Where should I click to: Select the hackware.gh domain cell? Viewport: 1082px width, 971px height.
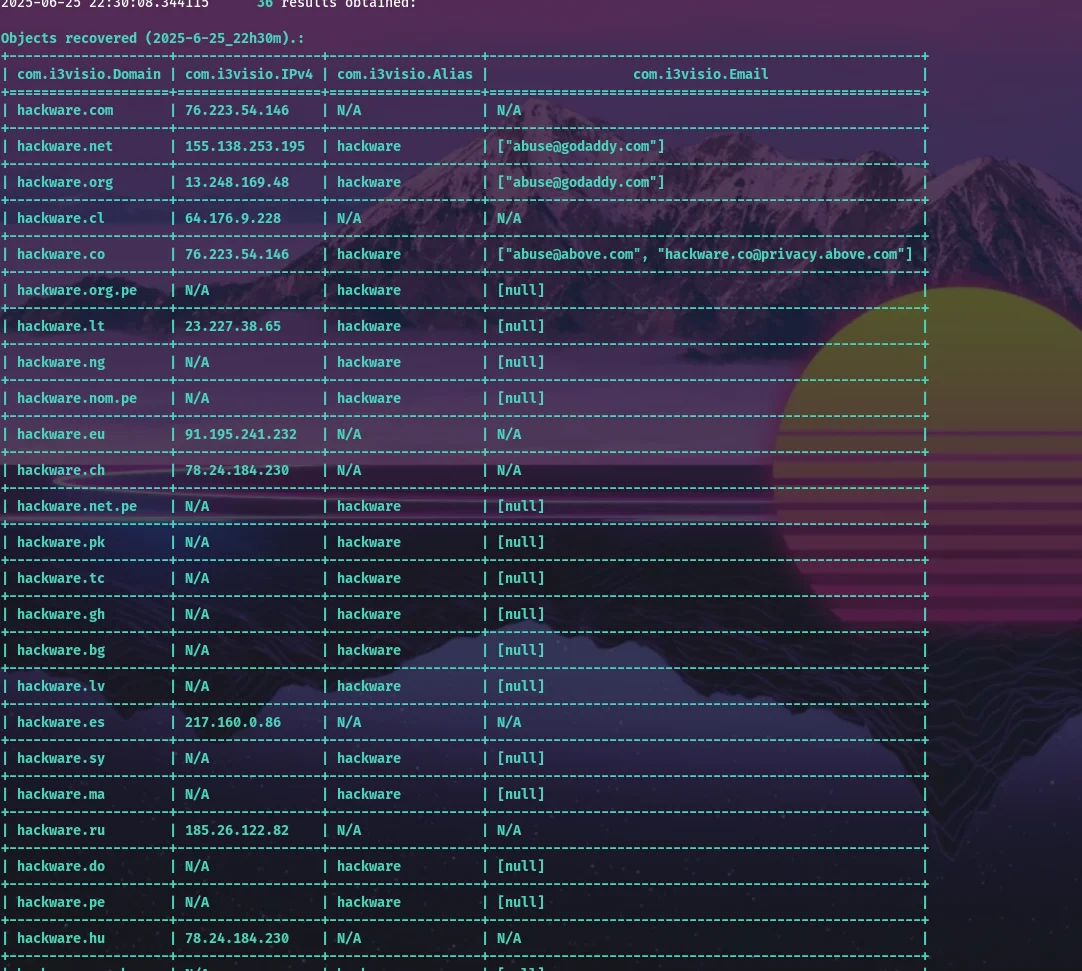61,614
